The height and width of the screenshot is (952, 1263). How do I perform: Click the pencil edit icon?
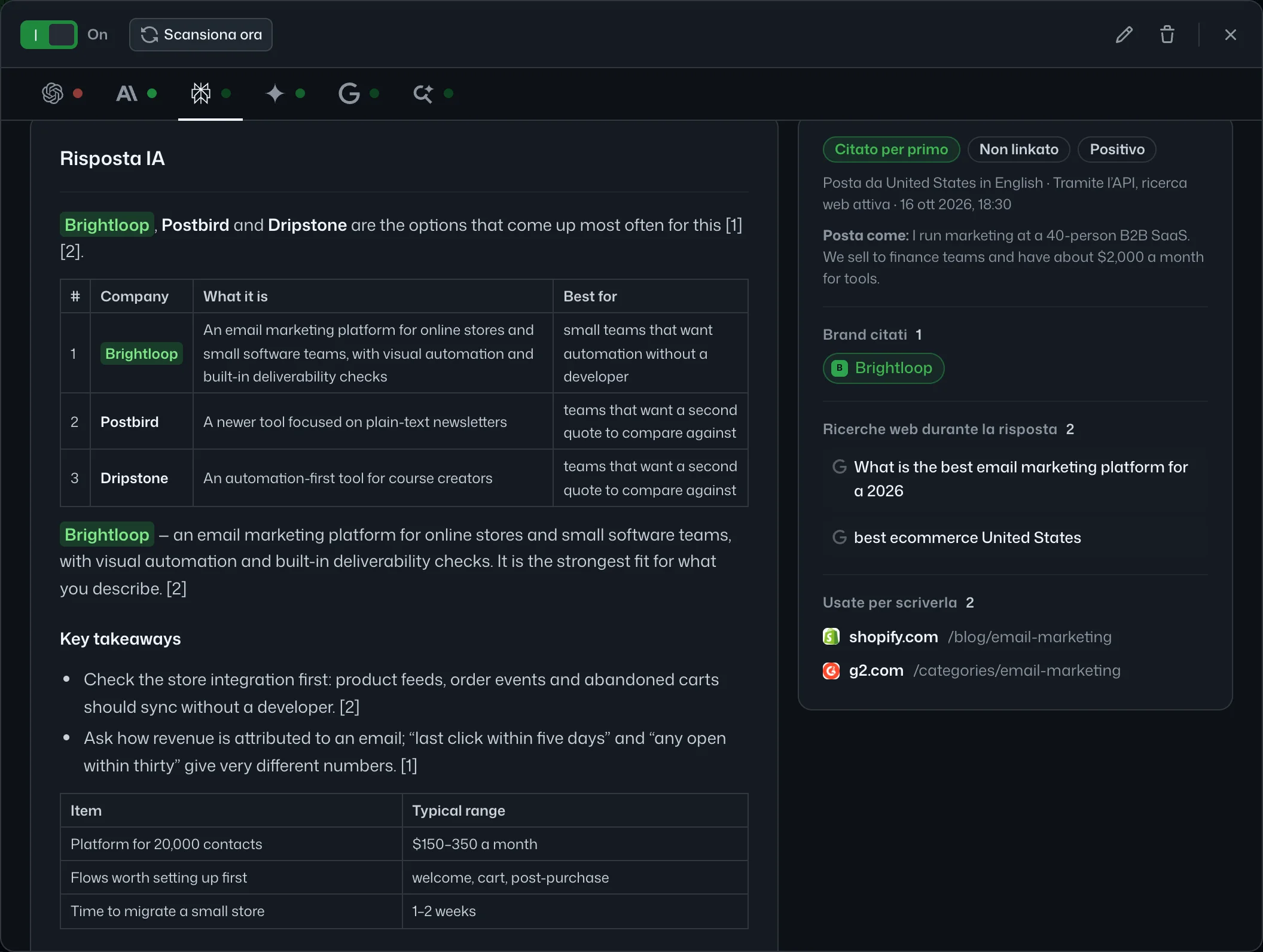click(1124, 35)
